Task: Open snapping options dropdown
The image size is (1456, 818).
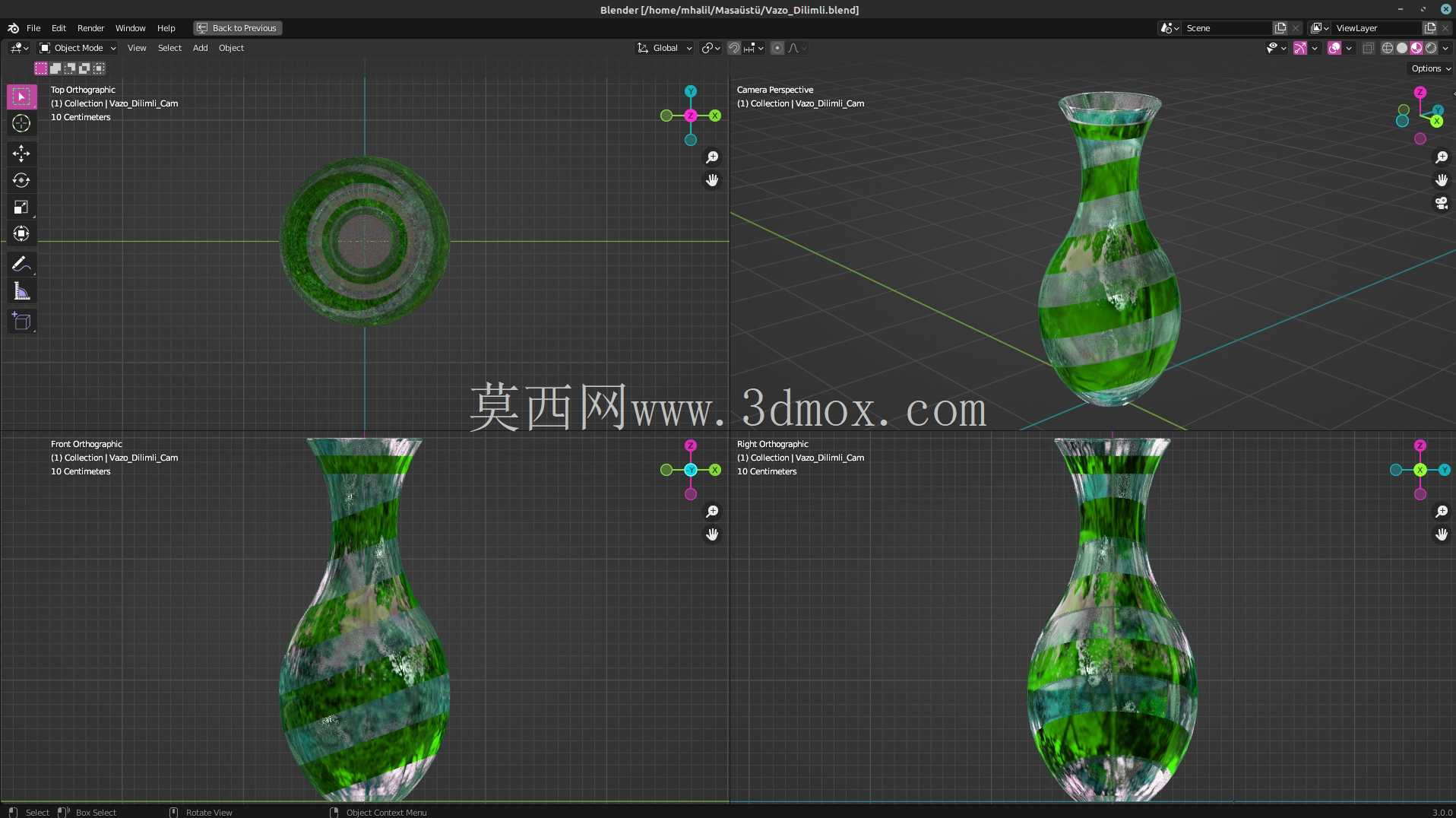Action: click(x=754, y=48)
